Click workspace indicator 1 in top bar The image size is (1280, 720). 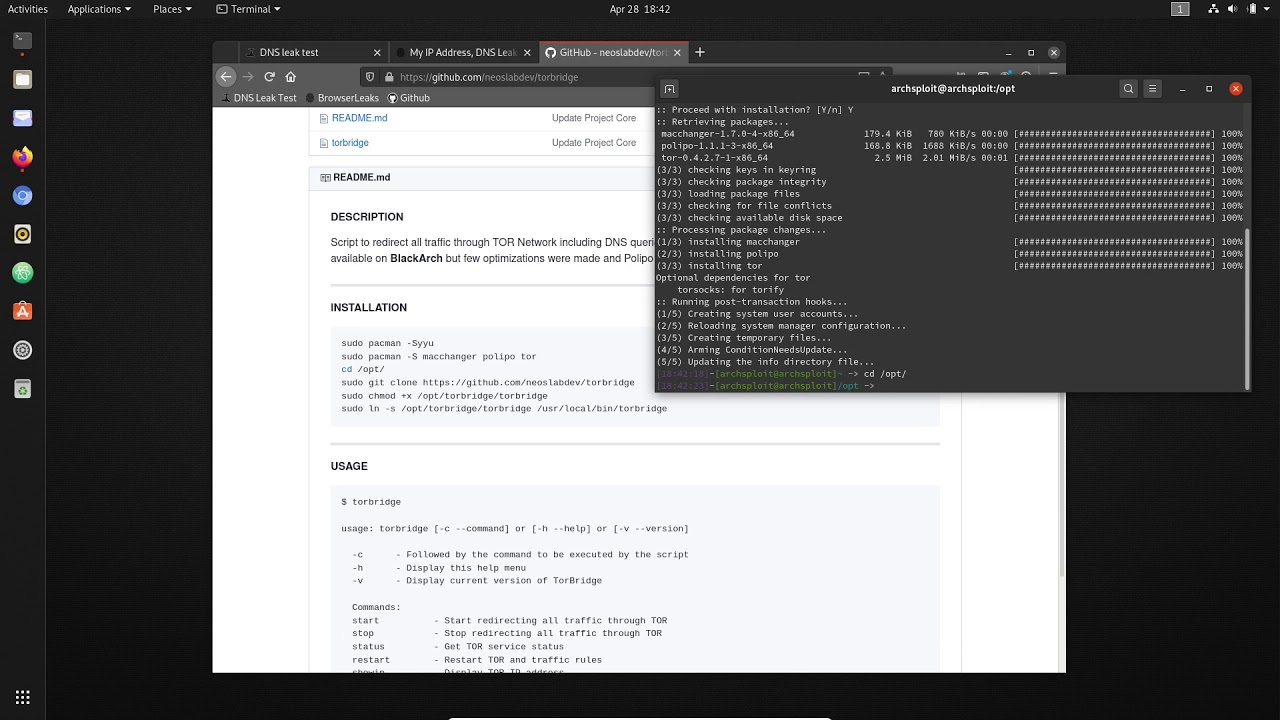[1180, 9]
